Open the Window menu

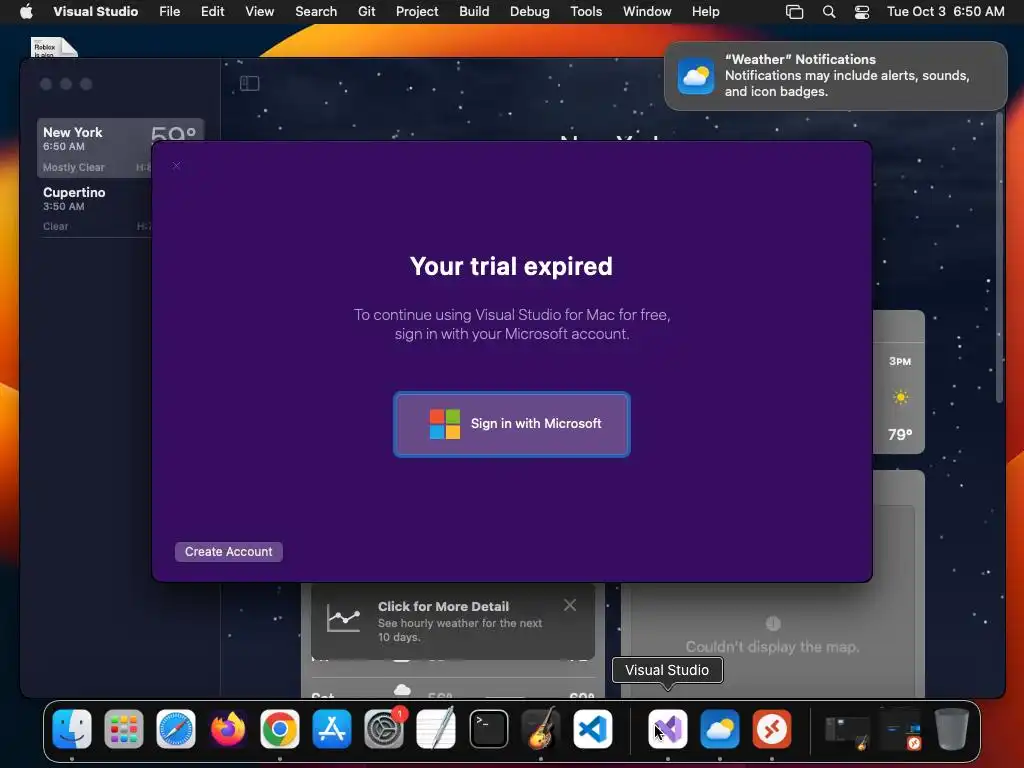tap(647, 11)
